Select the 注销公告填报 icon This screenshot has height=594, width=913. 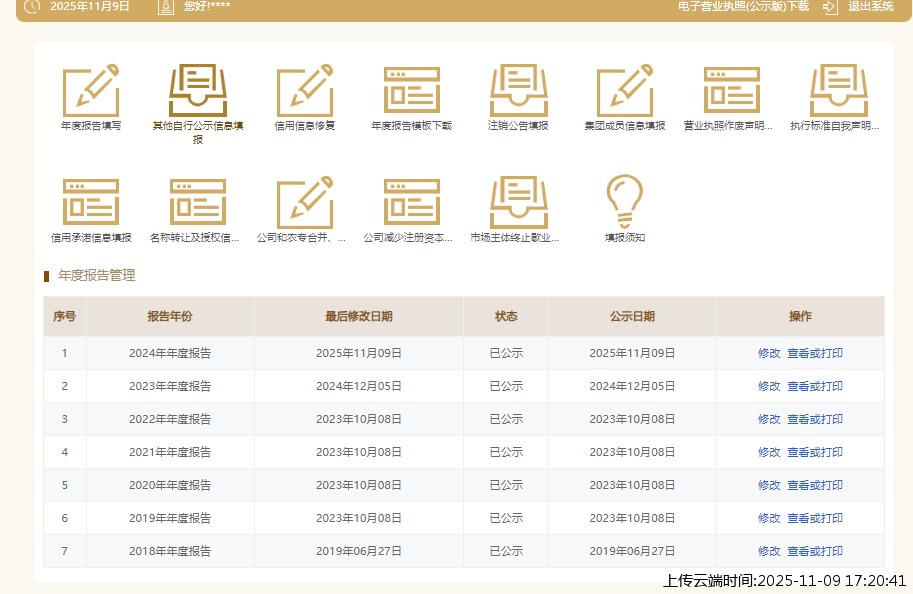[x=518, y=90]
